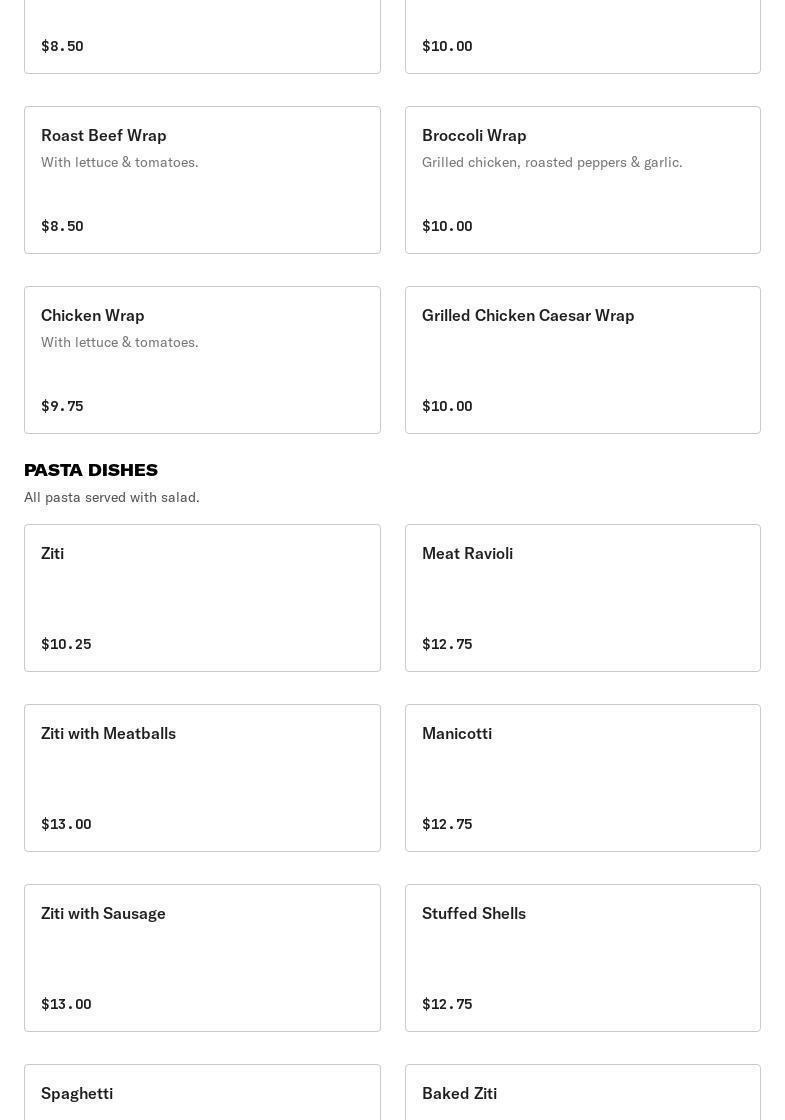Viewport: 785px width, 1120px height.
Task: Open the Spaghetti item card
Action: point(202,1093)
